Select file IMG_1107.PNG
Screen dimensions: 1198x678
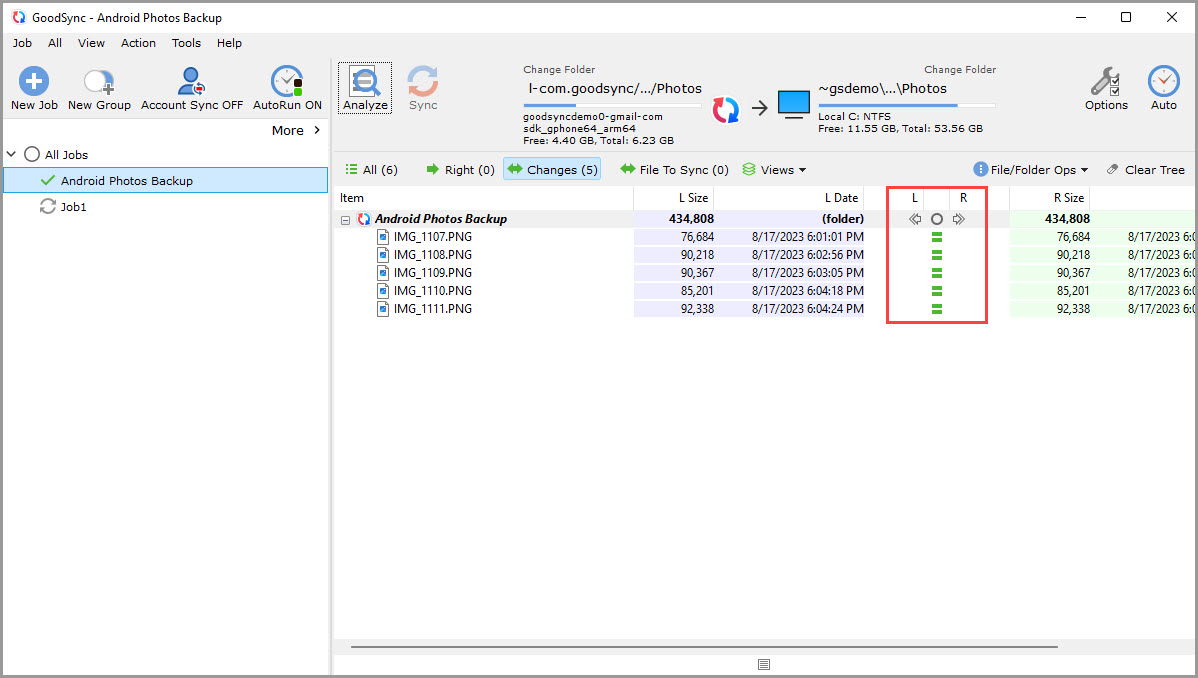[432, 237]
